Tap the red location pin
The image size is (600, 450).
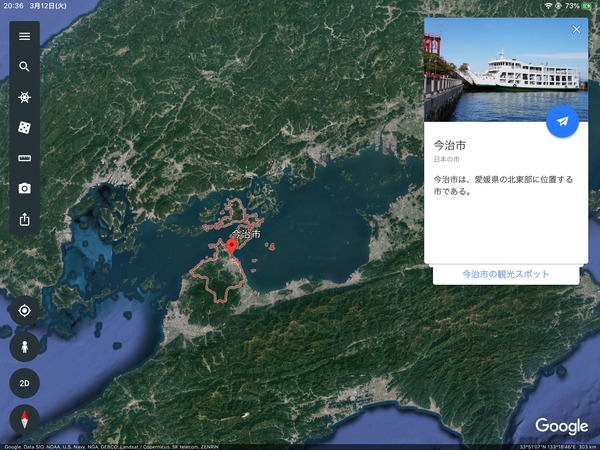click(x=232, y=246)
